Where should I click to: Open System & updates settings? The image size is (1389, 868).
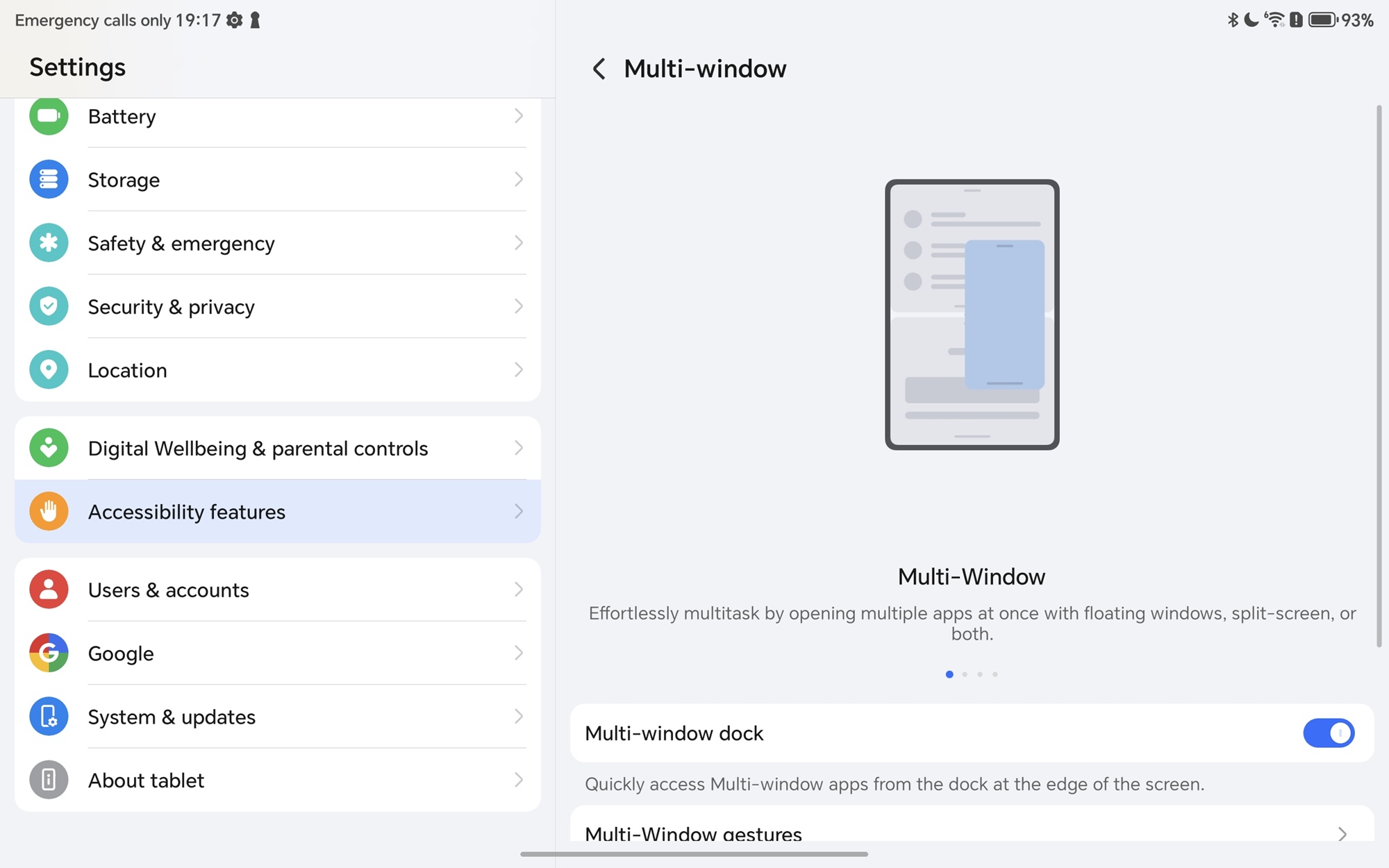172,717
